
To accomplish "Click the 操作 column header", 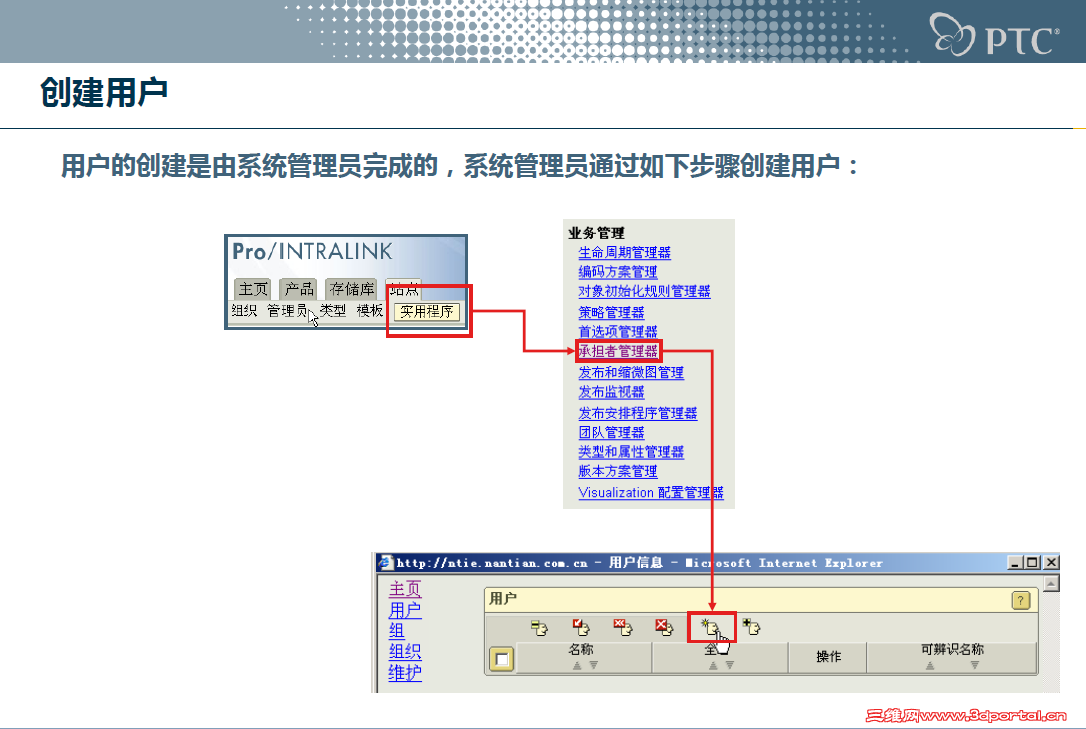I will (x=828, y=656).
